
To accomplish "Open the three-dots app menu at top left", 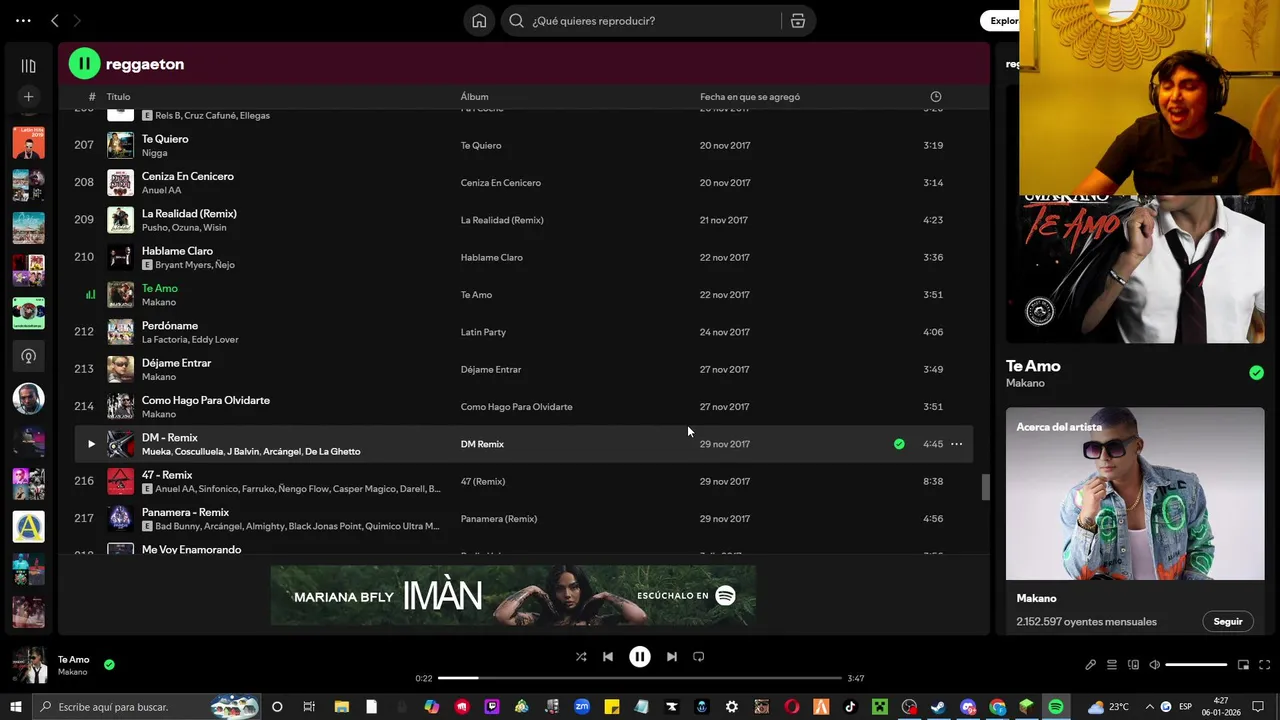I will point(23,21).
